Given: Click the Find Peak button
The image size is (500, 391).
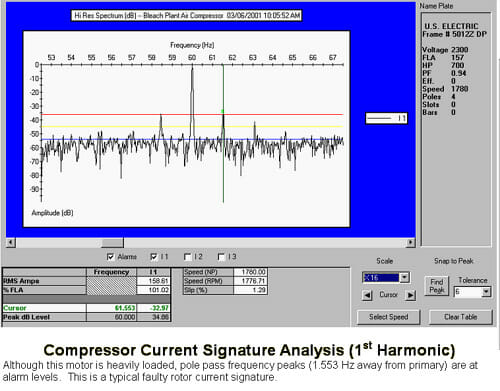Looking at the screenshot, I should tap(437, 286).
